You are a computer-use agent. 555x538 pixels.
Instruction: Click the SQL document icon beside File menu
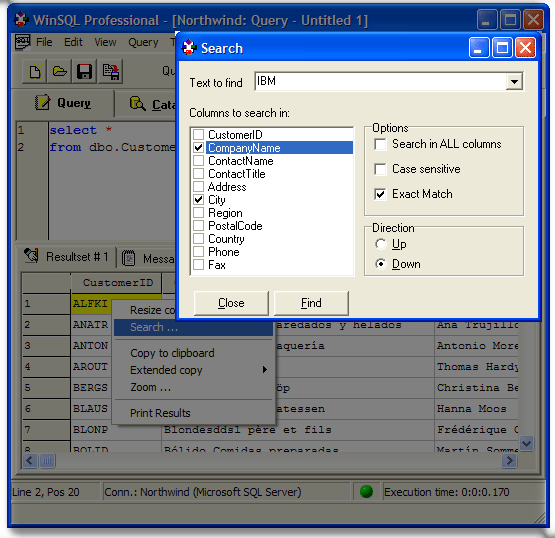tap(23, 42)
